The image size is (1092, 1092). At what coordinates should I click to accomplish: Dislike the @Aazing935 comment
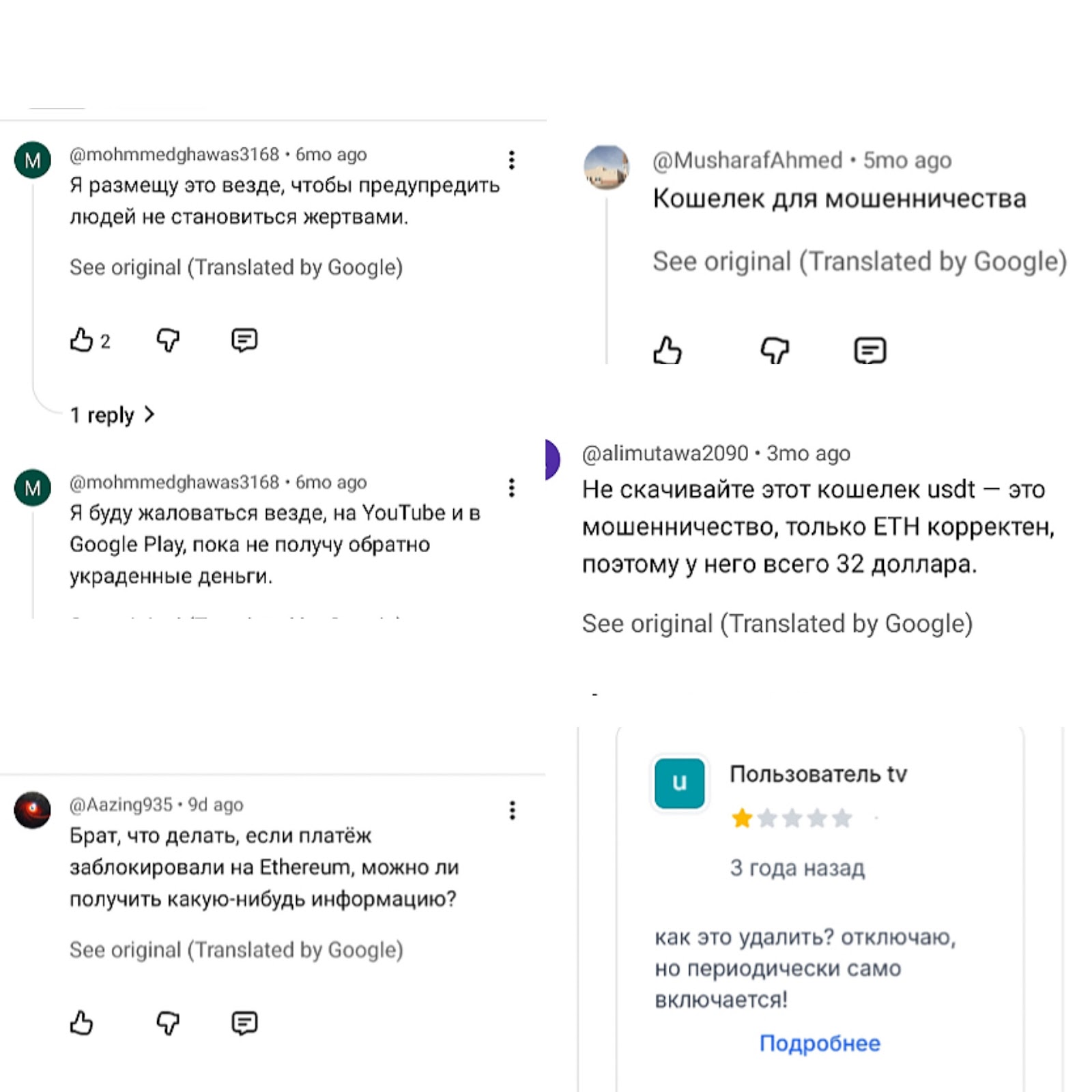(x=168, y=1023)
